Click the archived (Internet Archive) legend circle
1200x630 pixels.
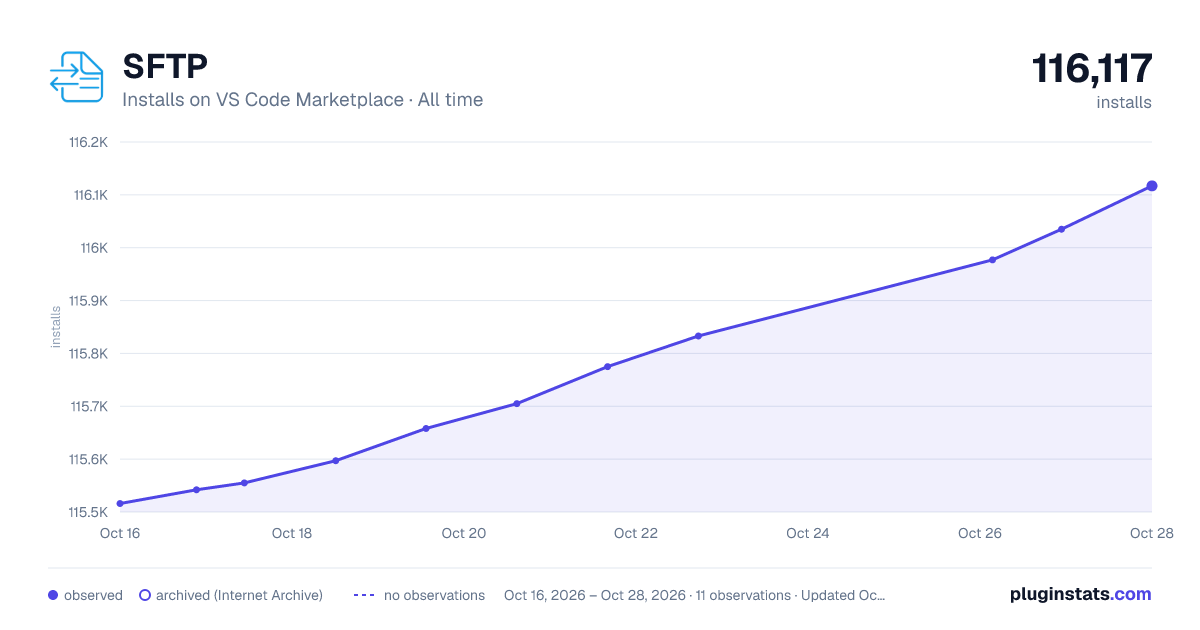pyautogui.click(x=145, y=595)
